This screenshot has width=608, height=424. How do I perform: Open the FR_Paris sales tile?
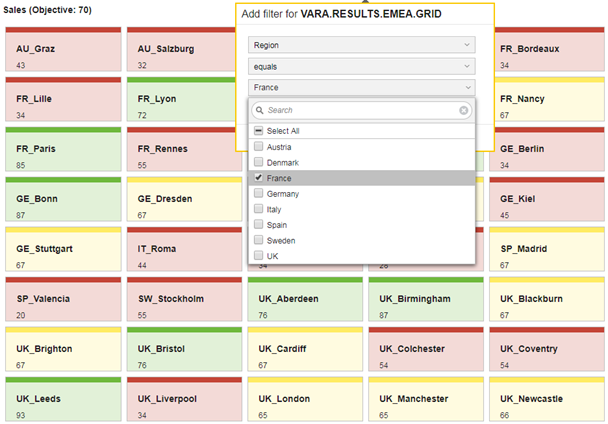pyautogui.click(x=63, y=149)
